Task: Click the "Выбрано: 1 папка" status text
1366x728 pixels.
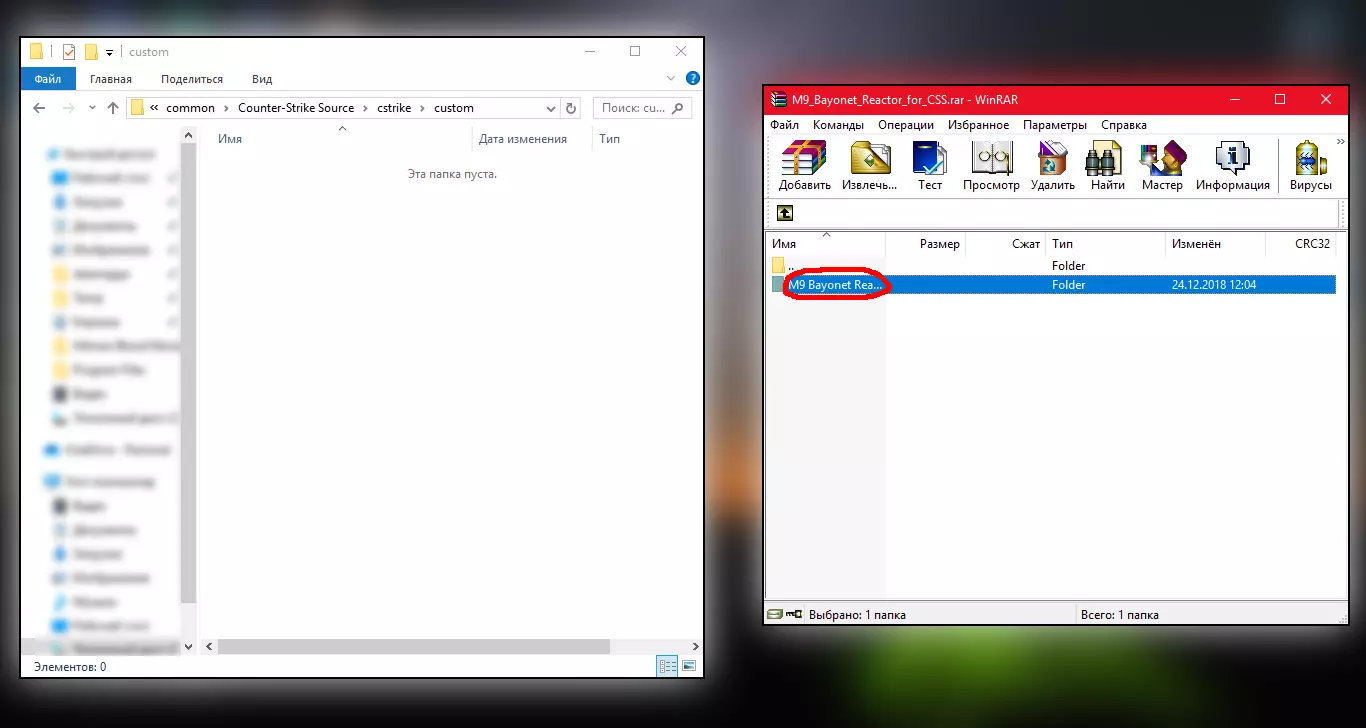Action: pyautogui.click(x=857, y=615)
